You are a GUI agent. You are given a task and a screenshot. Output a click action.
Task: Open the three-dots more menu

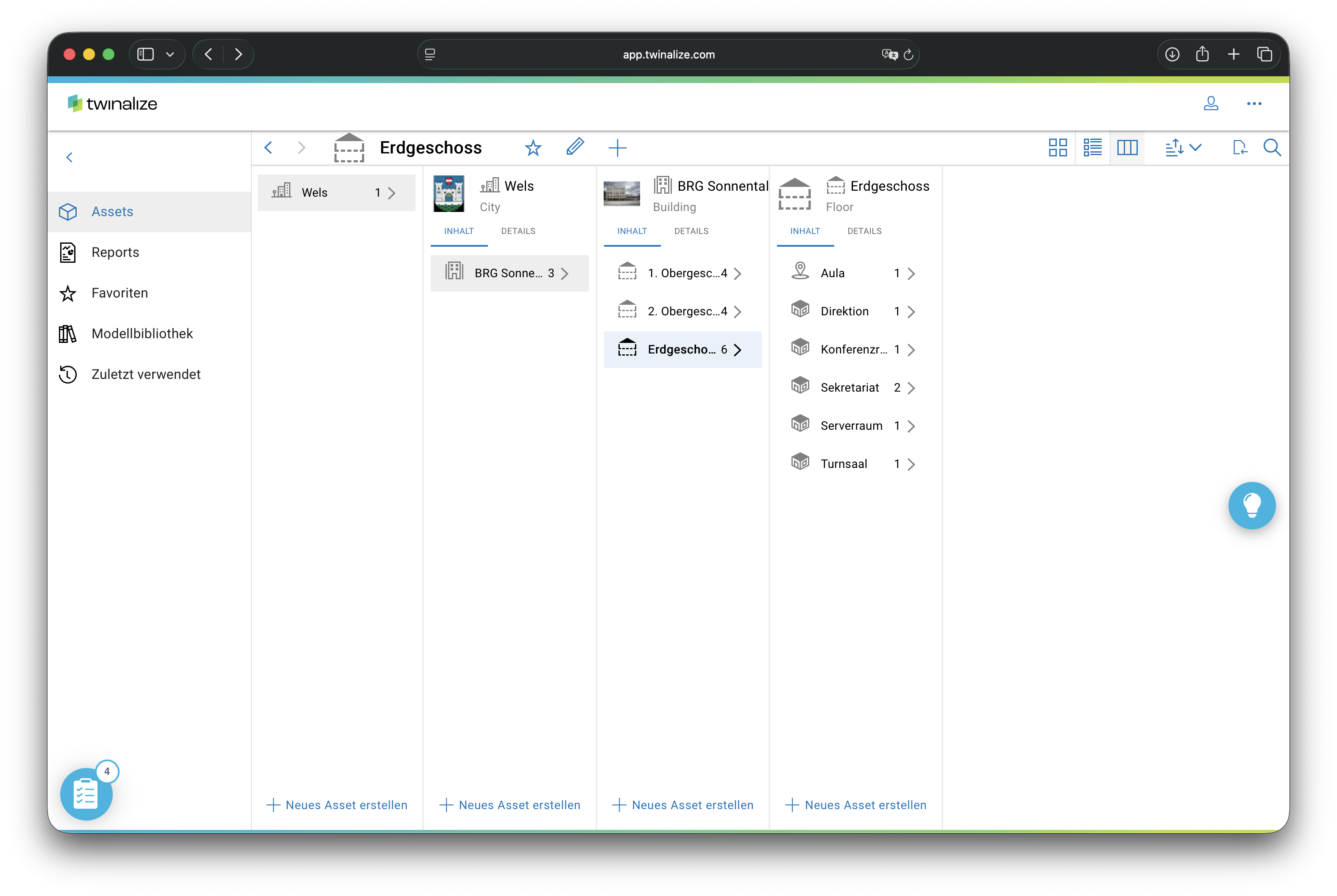tap(1253, 103)
